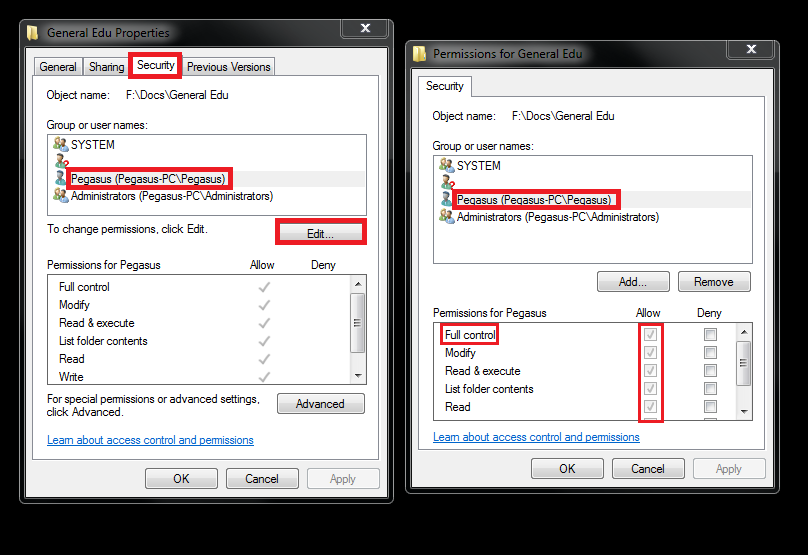Open the General tab in Properties
The width and height of the screenshot is (808, 555).
pyautogui.click(x=58, y=67)
